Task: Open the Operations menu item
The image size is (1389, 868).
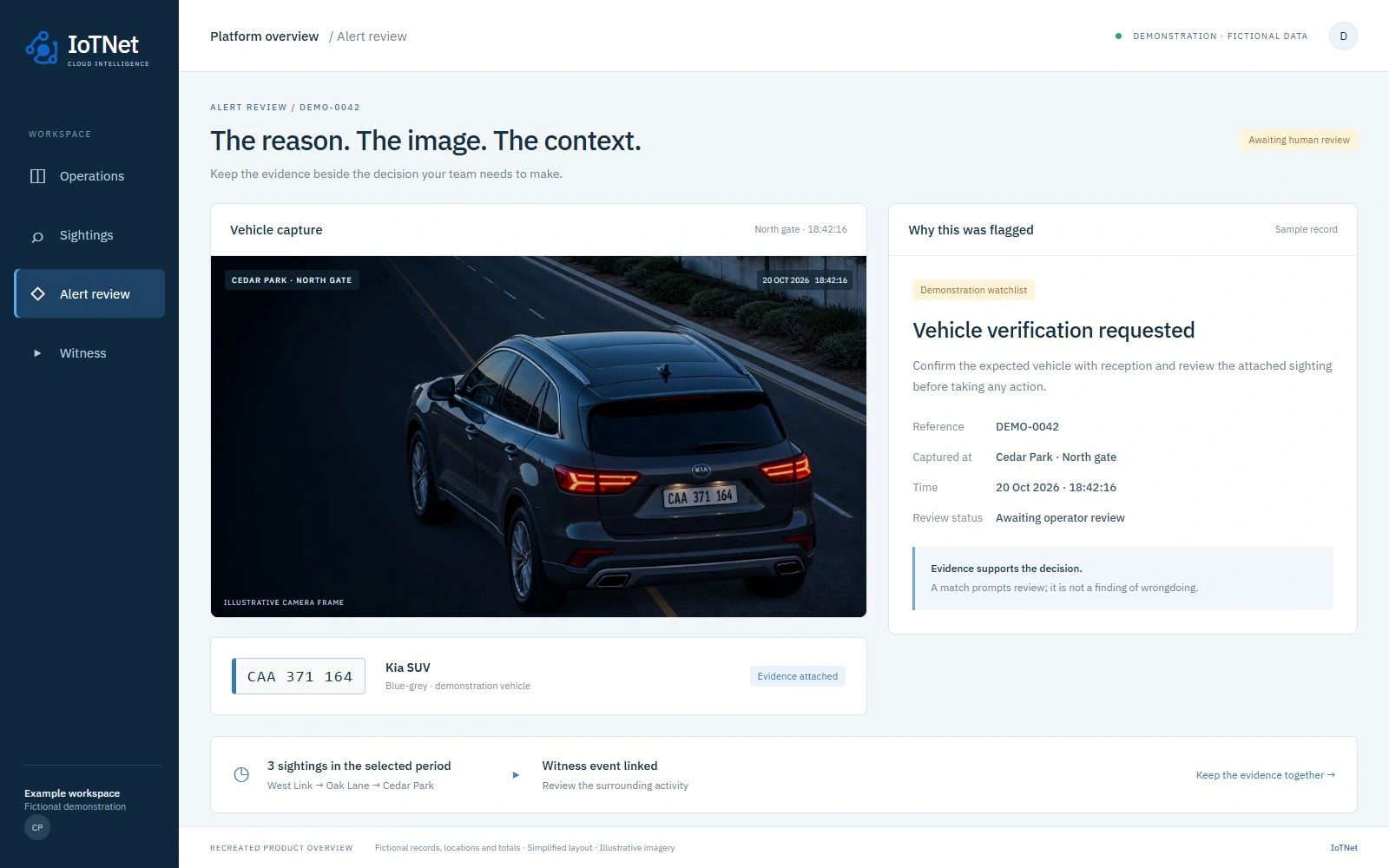Action: [89, 176]
